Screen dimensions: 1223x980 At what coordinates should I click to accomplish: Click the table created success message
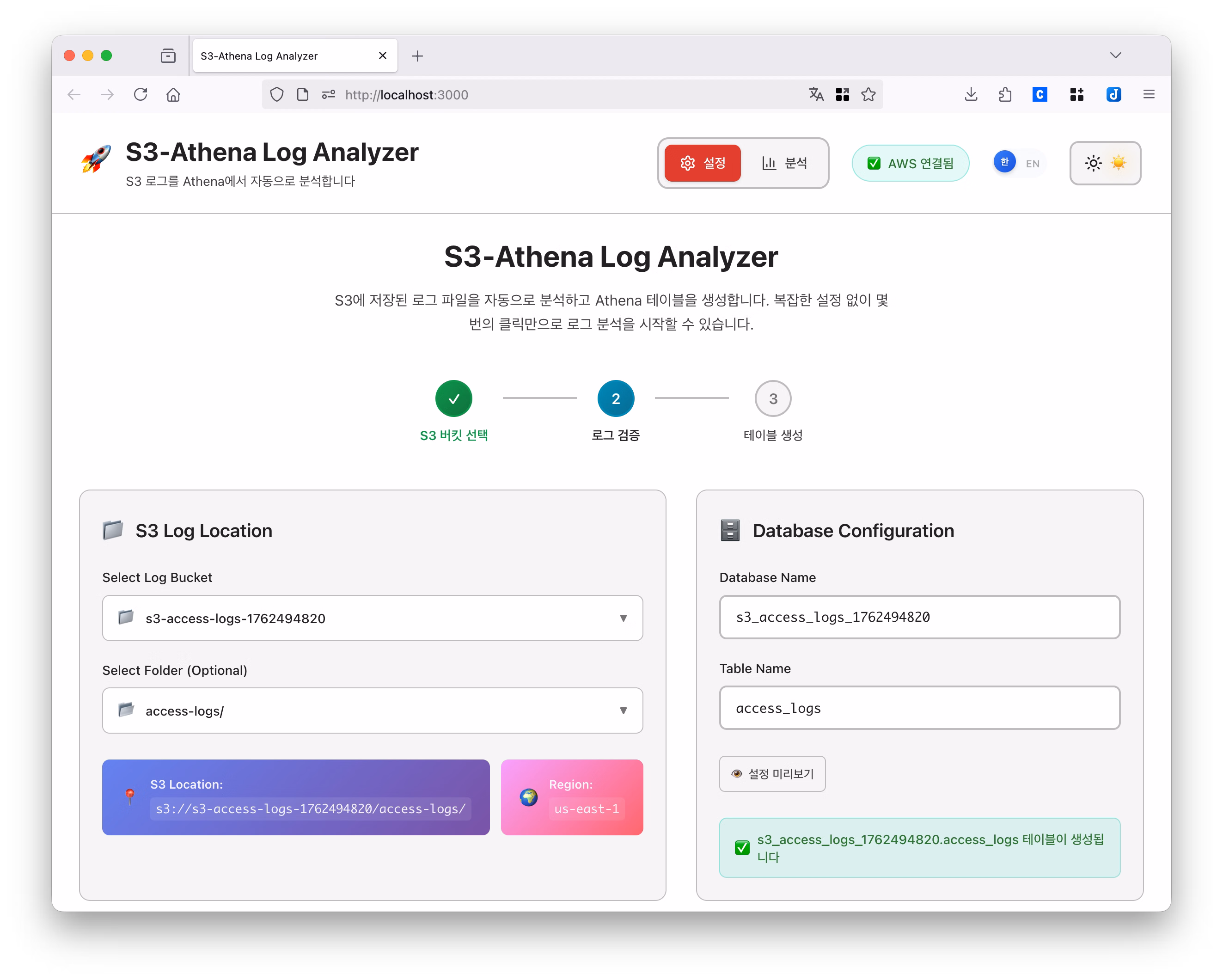click(x=919, y=848)
